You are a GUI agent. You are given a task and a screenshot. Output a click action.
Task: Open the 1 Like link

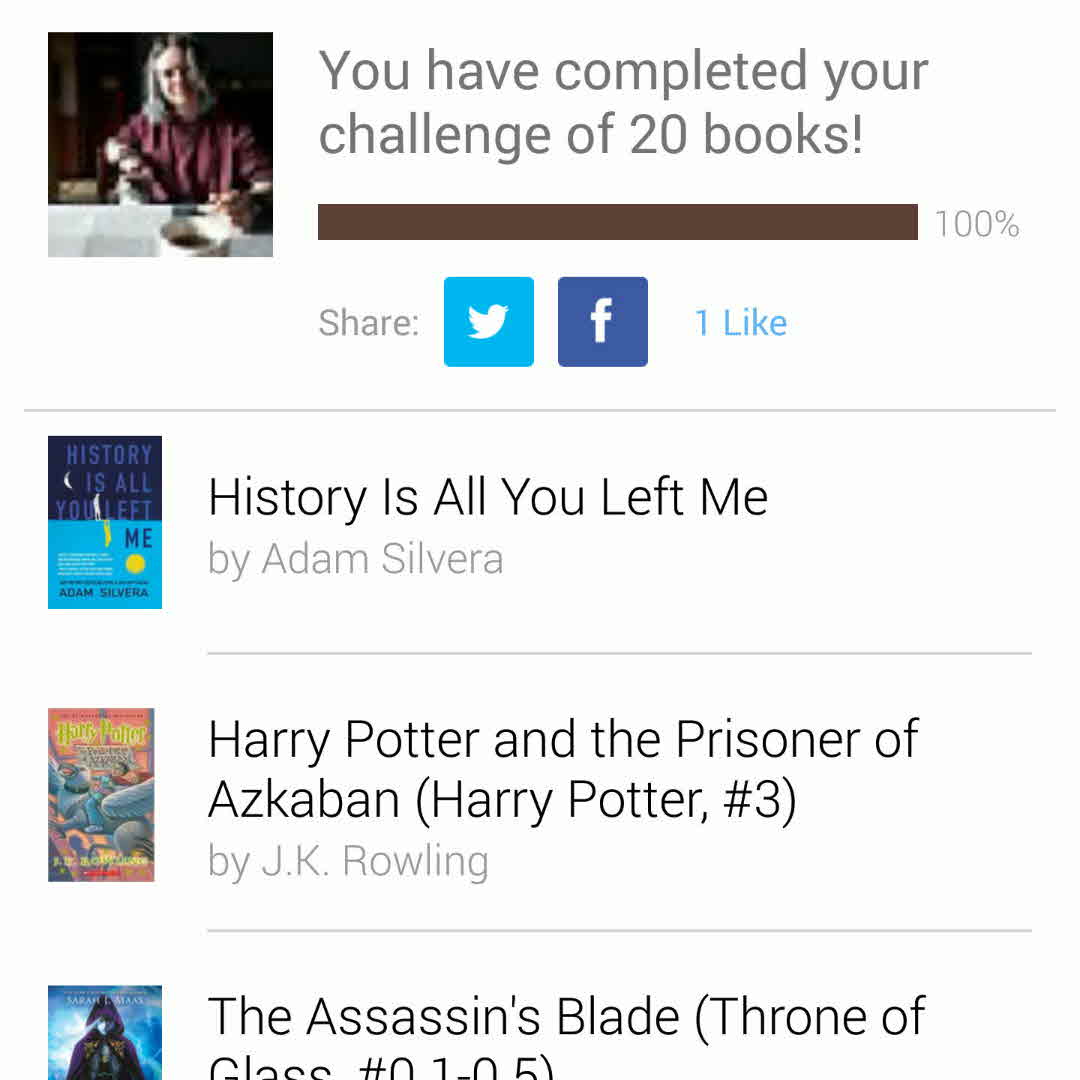click(x=741, y=323)
